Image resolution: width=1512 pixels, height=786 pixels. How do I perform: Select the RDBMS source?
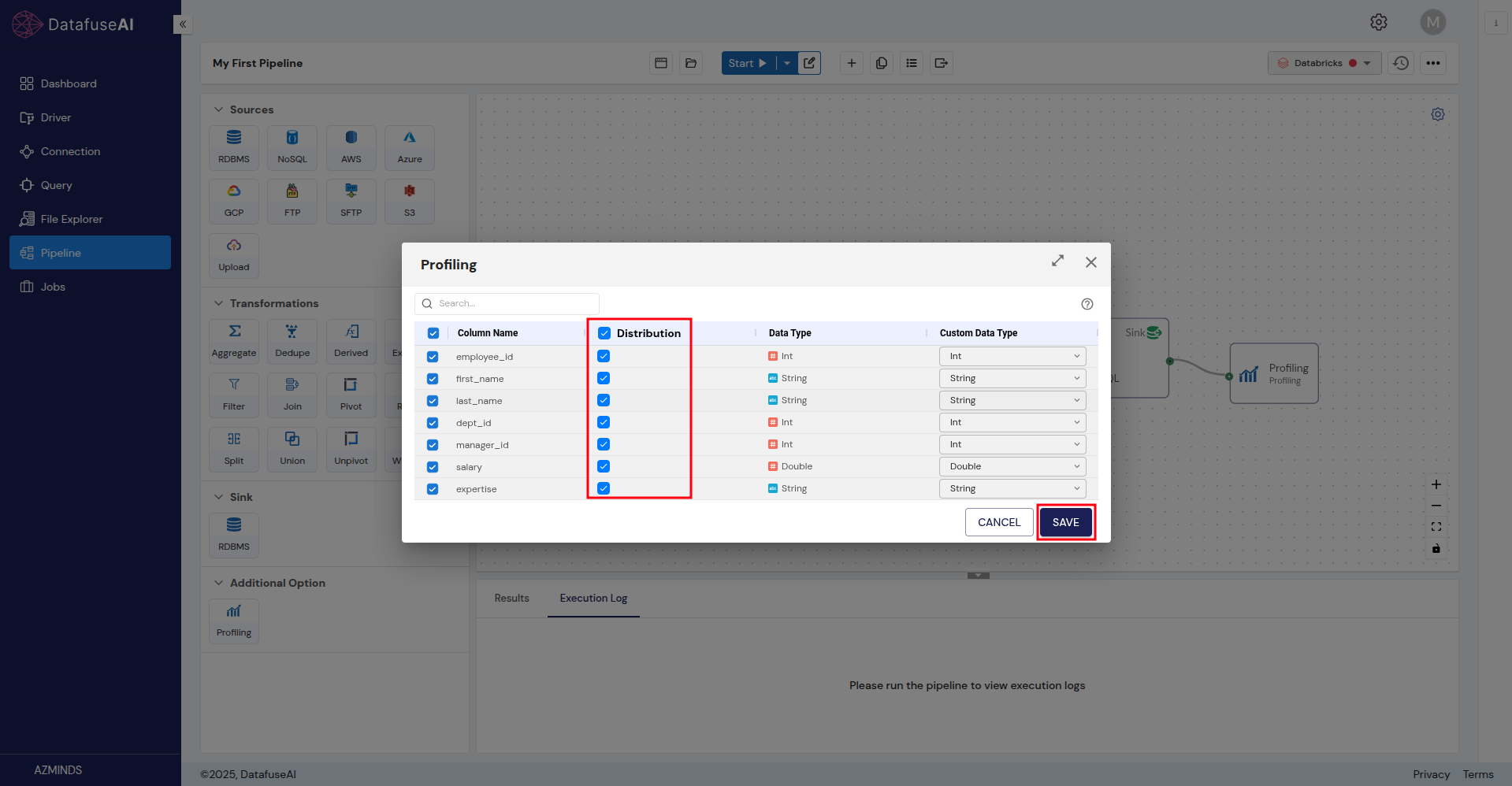233,147
